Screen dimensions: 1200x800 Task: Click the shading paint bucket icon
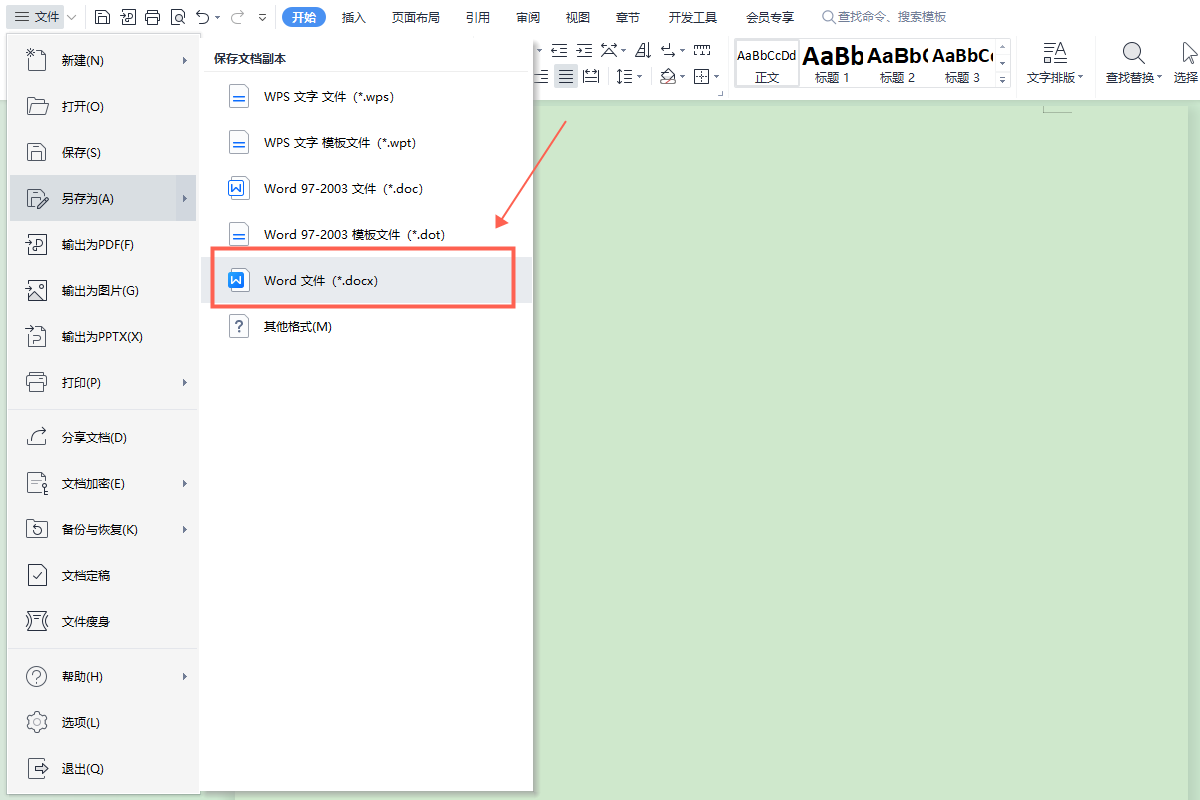point(667,77)
